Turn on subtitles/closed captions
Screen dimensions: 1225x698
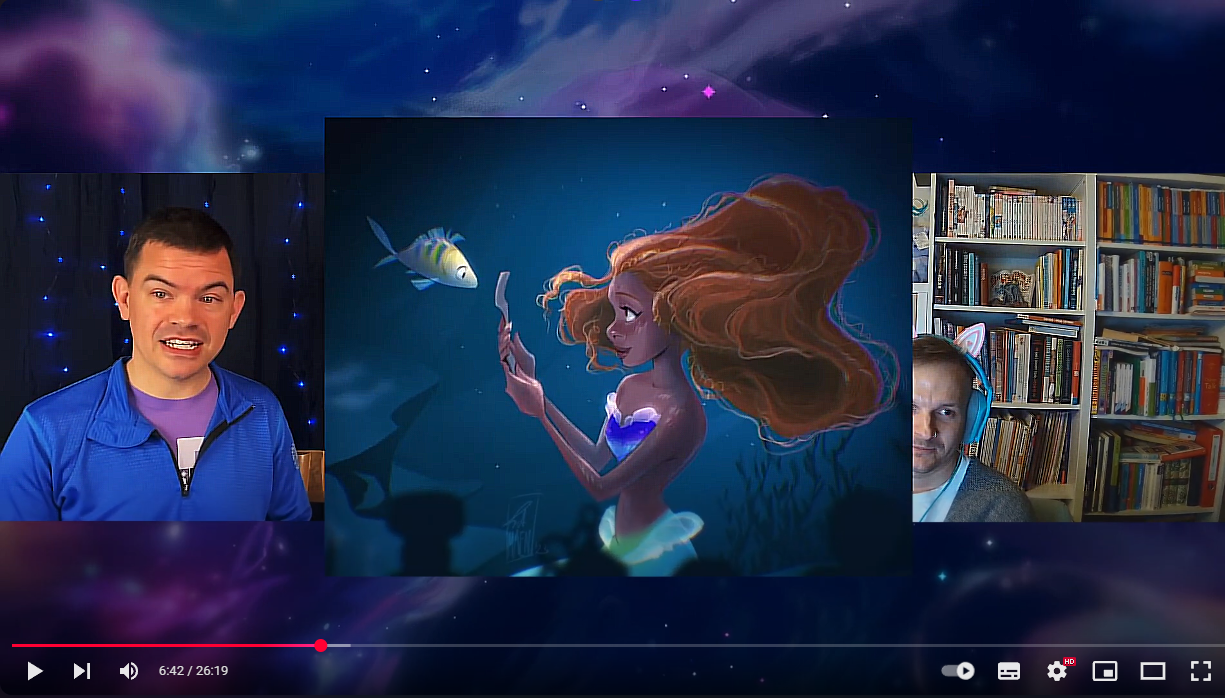coord(1009,671)
